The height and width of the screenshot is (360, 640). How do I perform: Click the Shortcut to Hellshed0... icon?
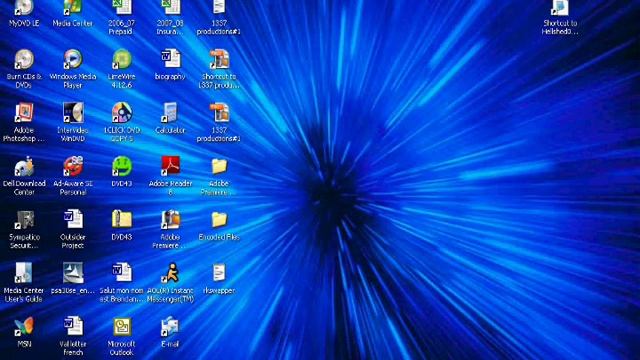[x=560, y=8]
